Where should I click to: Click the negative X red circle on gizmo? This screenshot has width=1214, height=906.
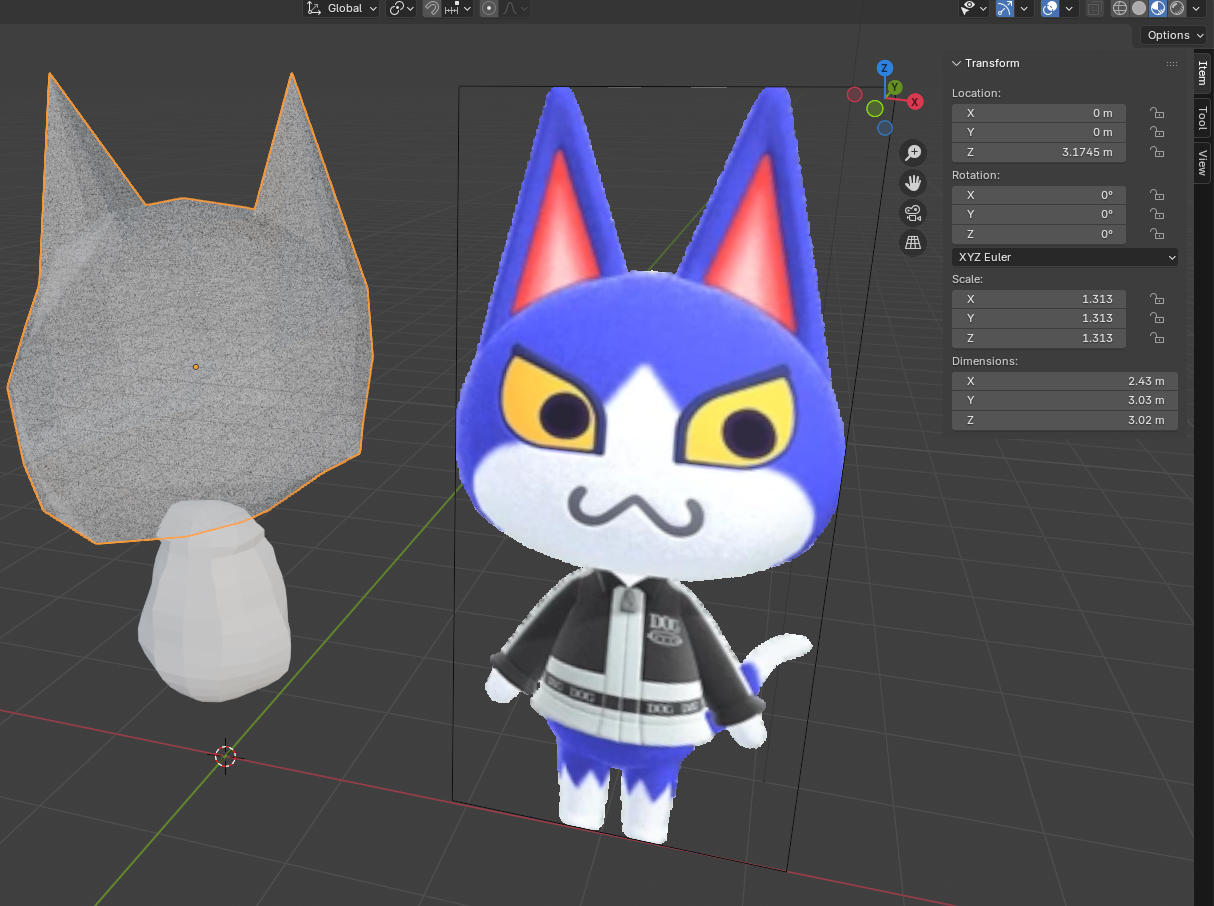point(854,94)
